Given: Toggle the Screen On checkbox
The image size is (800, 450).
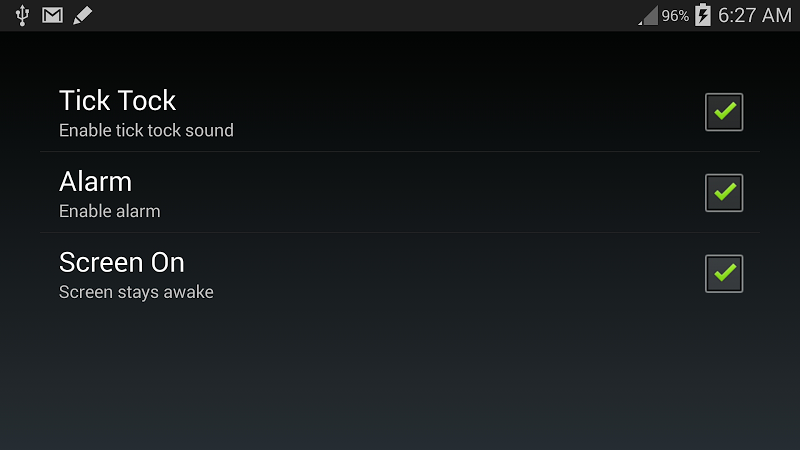Looking at the screenshot, I should [x=724, y=273].
